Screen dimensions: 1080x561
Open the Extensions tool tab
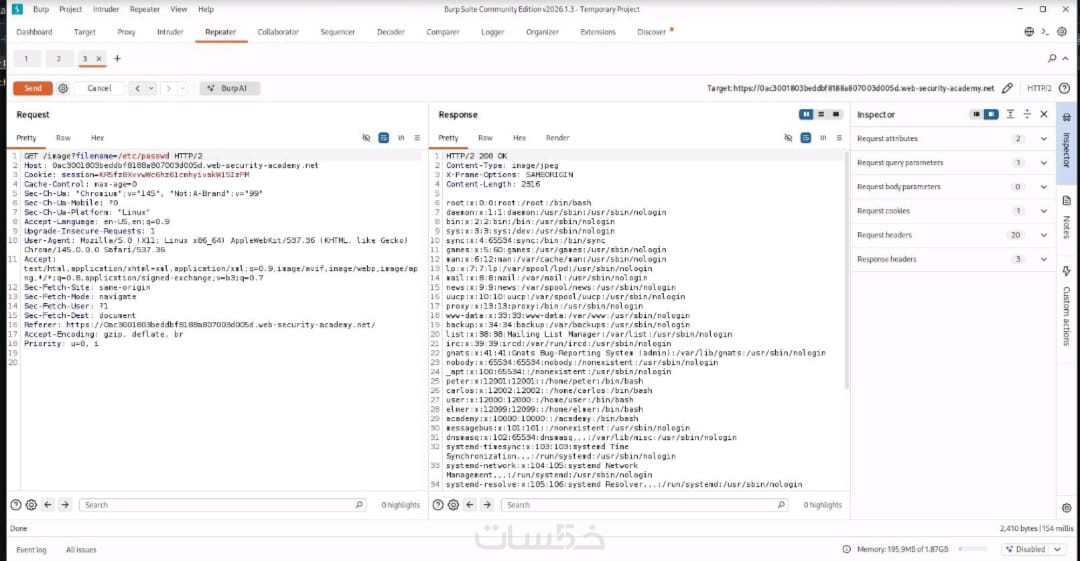598,32
